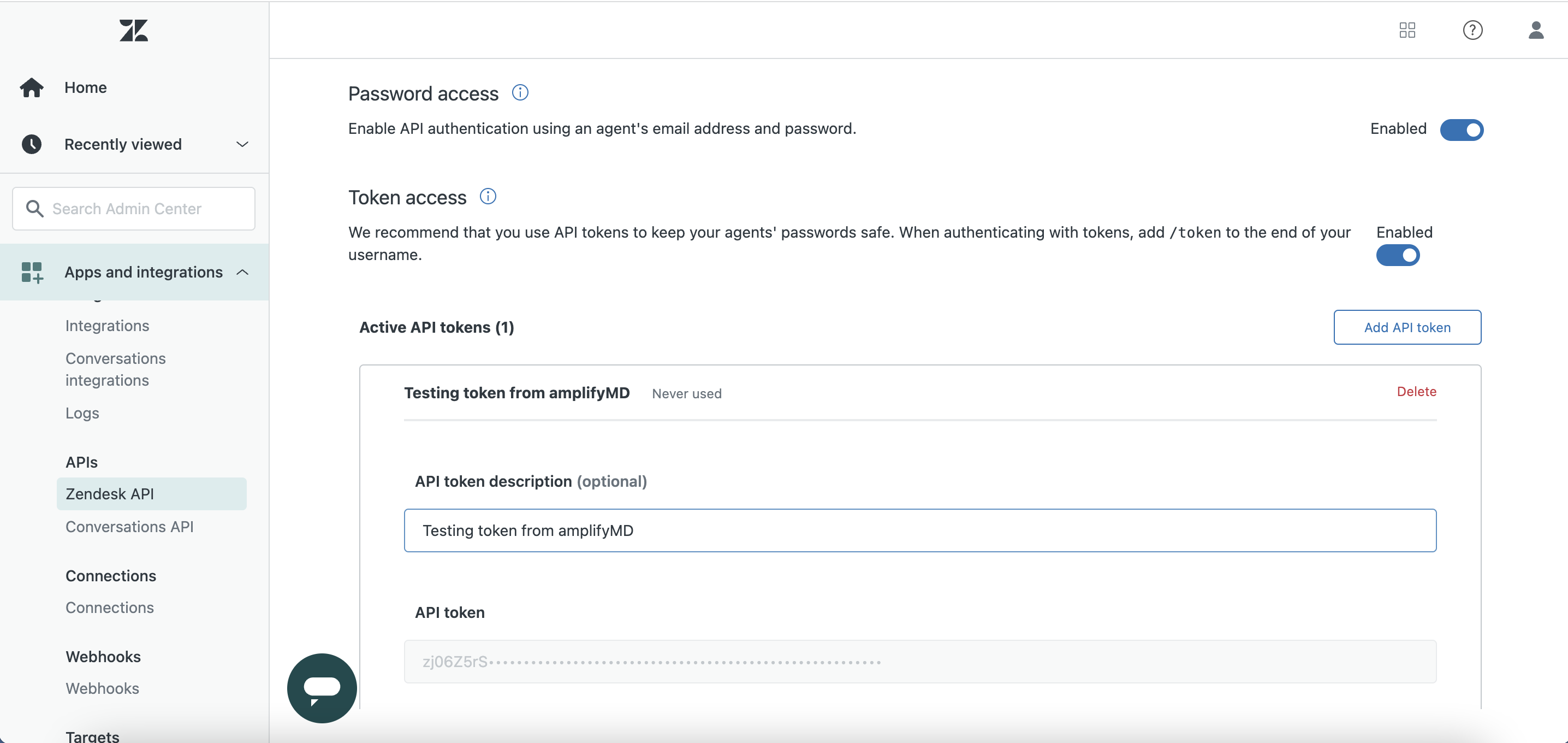
Task: Click the Password access info icon
Action: coord(520,92)
